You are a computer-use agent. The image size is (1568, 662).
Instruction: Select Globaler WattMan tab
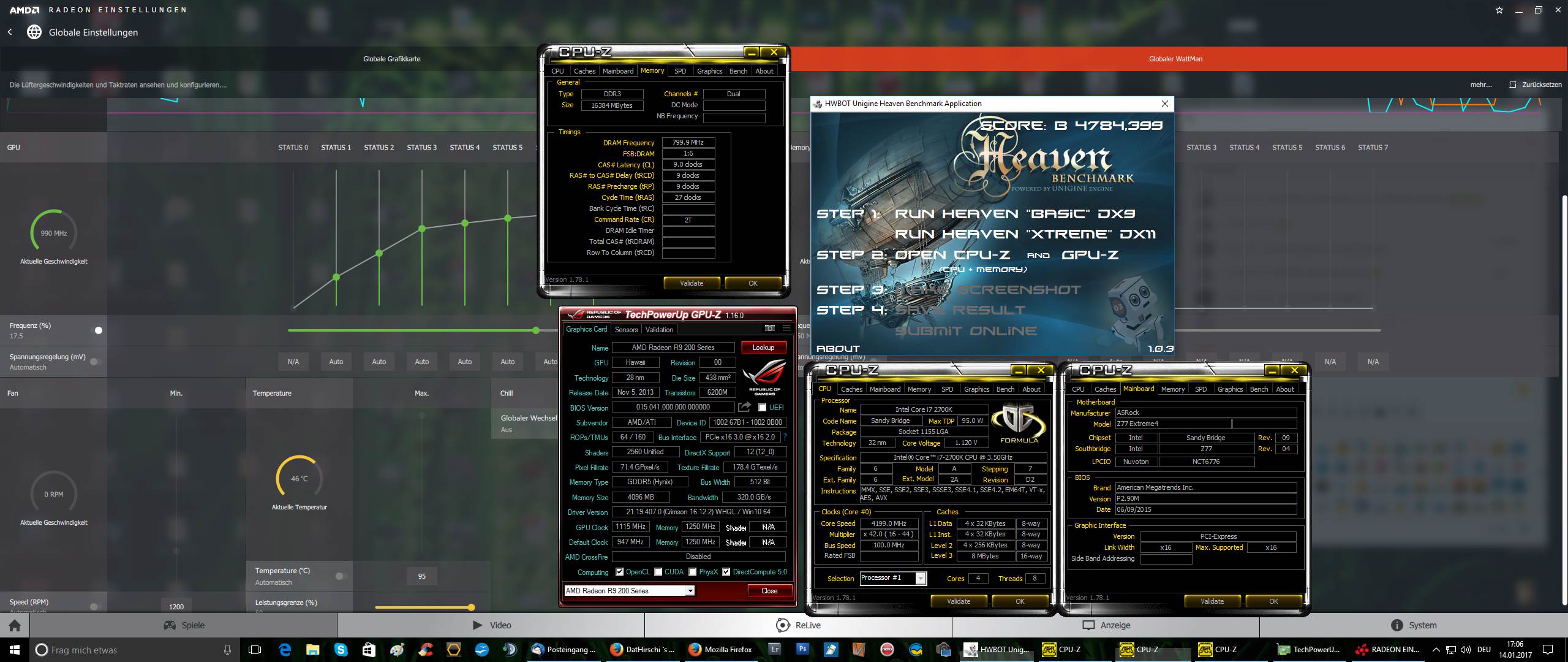point(1175,59)
